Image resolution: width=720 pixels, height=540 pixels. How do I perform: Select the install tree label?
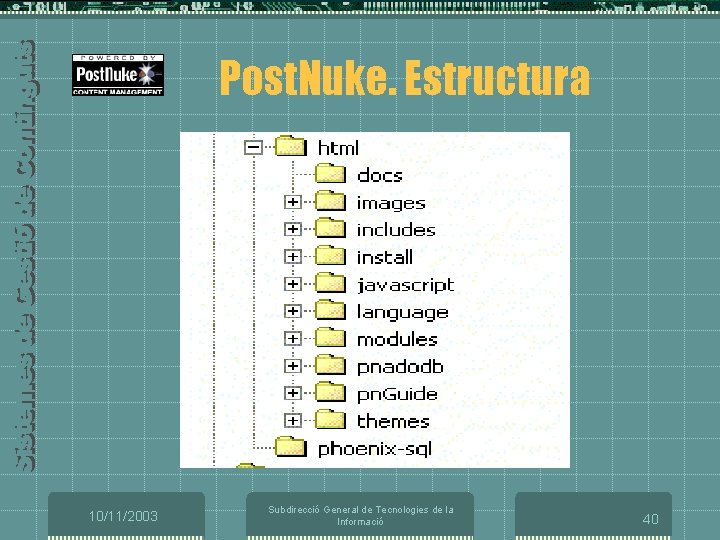[x=385, y=257]
